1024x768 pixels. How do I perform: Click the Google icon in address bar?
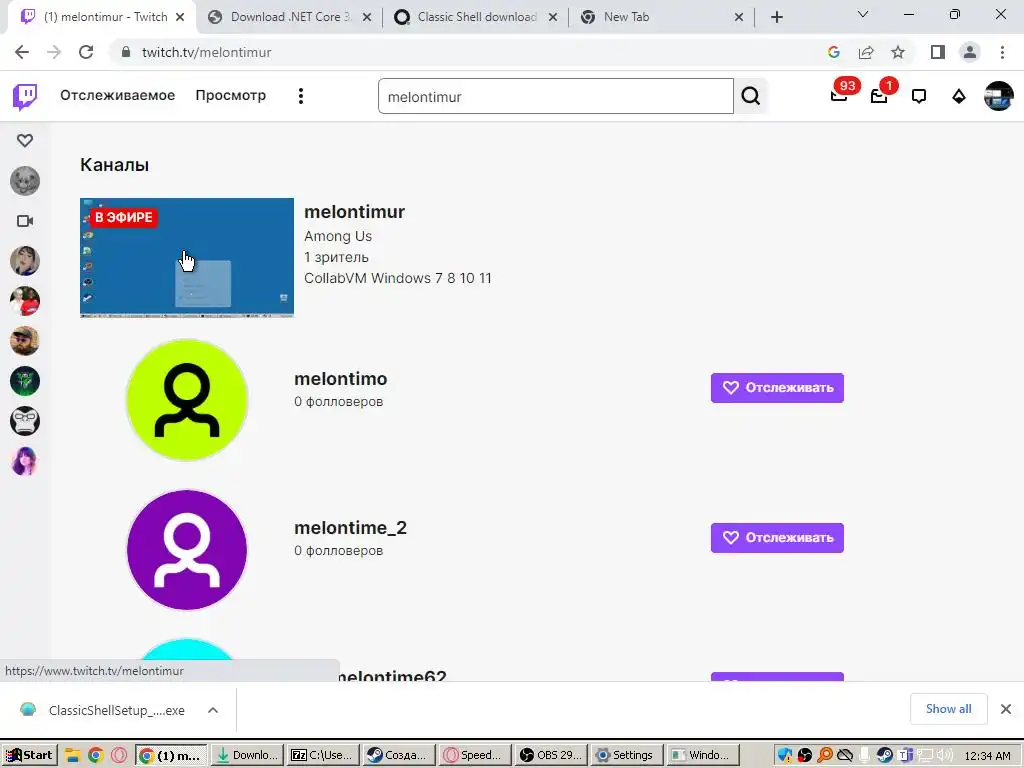[833, 52]
